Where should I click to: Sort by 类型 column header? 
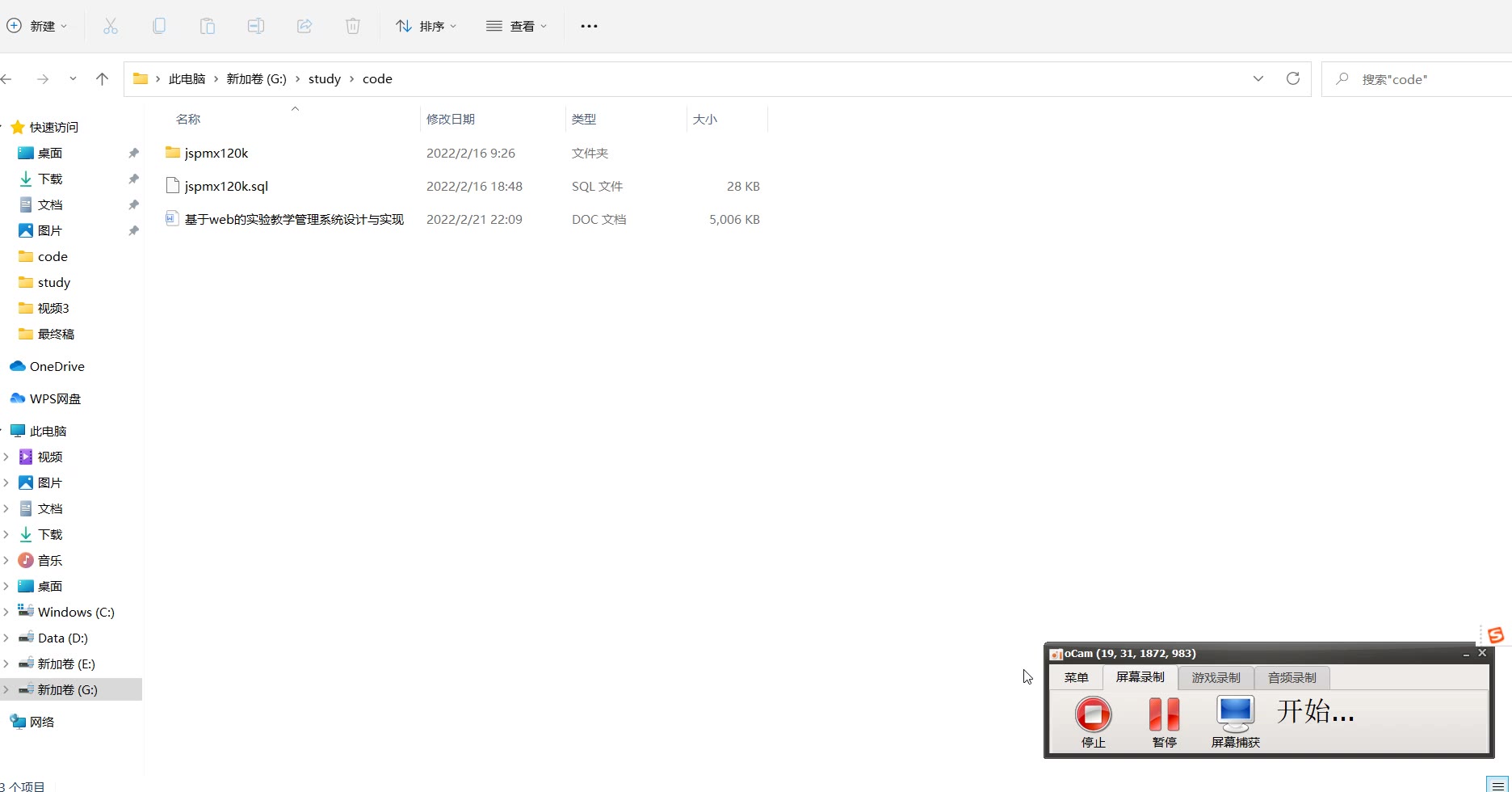[x=584, y=119]
